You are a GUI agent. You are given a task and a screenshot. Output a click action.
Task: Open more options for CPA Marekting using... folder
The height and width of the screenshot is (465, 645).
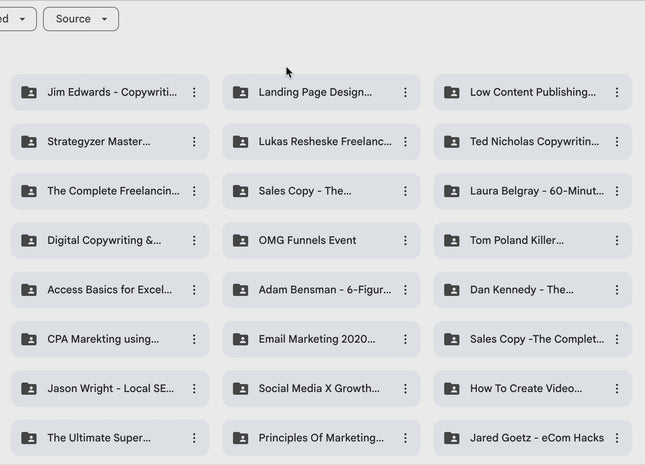coord(194,339)
